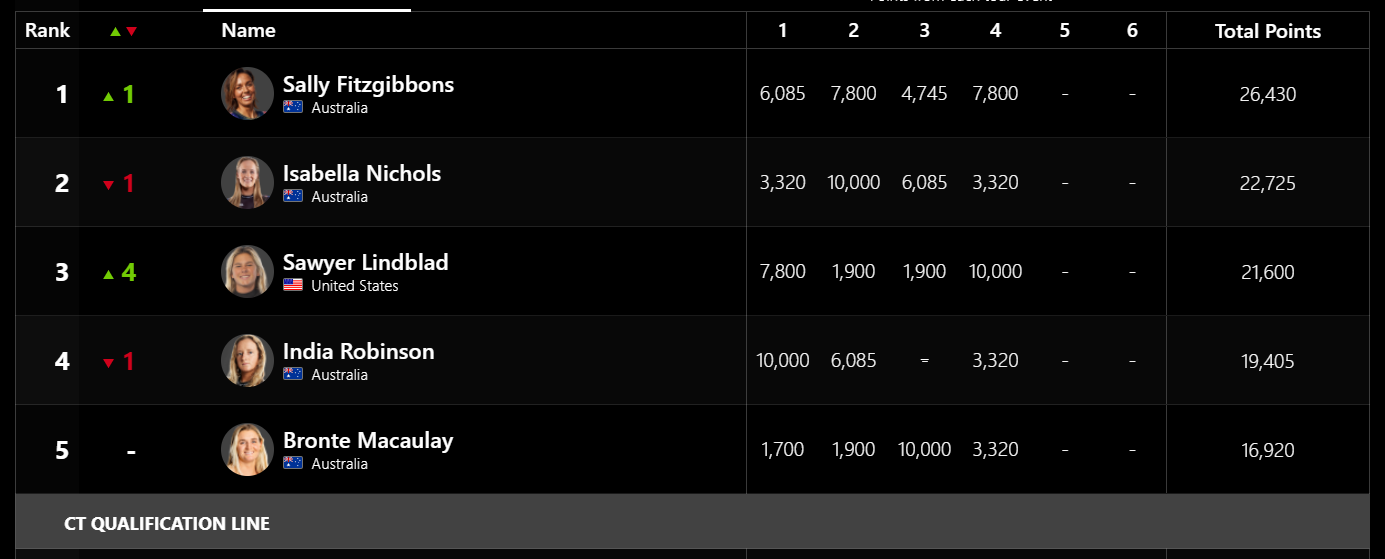This screenshot has width=1385, height=559.
Task: Open Sally Fitzgibbons name link
Action: click(x=368, y=84)
